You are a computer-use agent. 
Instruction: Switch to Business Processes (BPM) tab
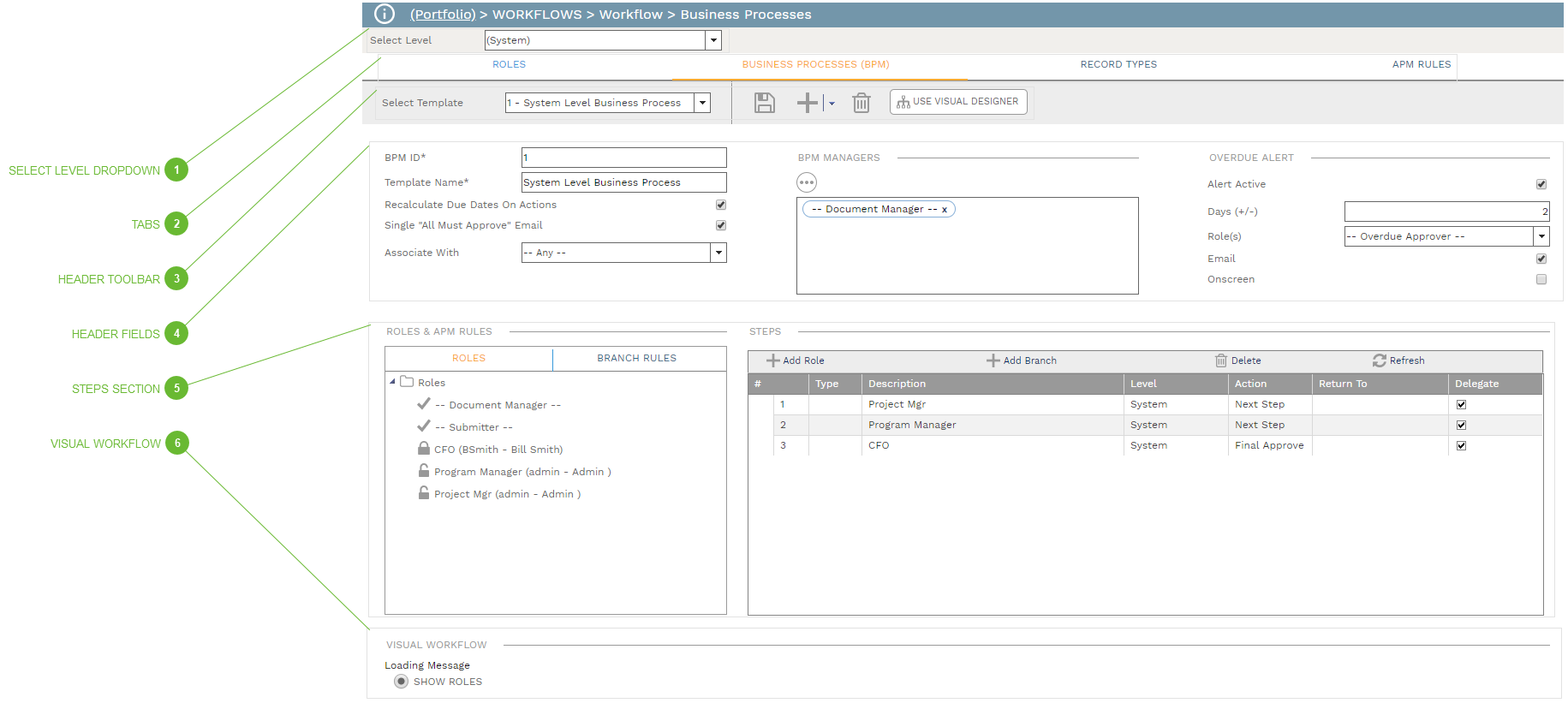click(x=815, y=64)
